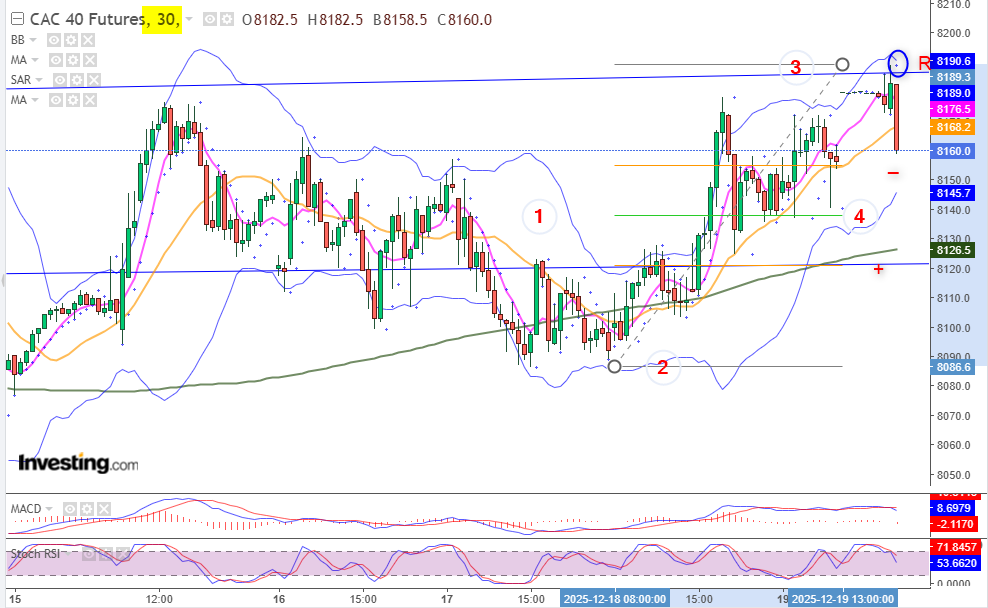Viewport: 988px width, 608px height.
Task: Expand the Stoch RSI dropdown arrow
Action: pos(69,554)
